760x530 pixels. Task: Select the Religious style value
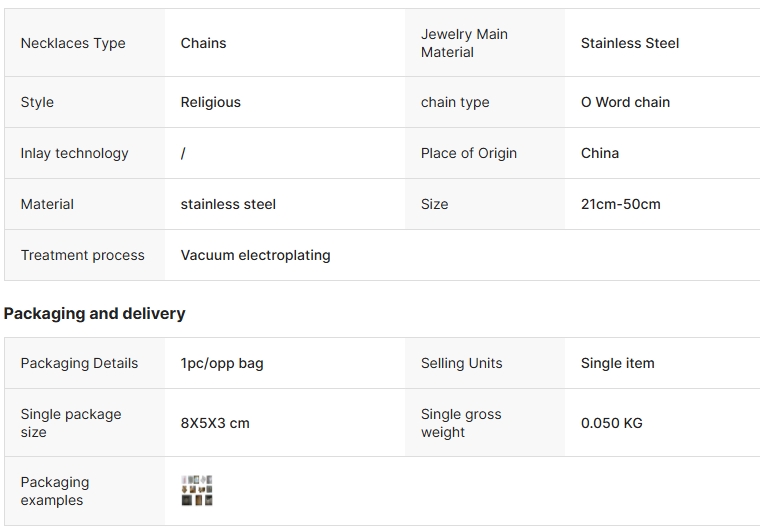(x=210, y=102)
